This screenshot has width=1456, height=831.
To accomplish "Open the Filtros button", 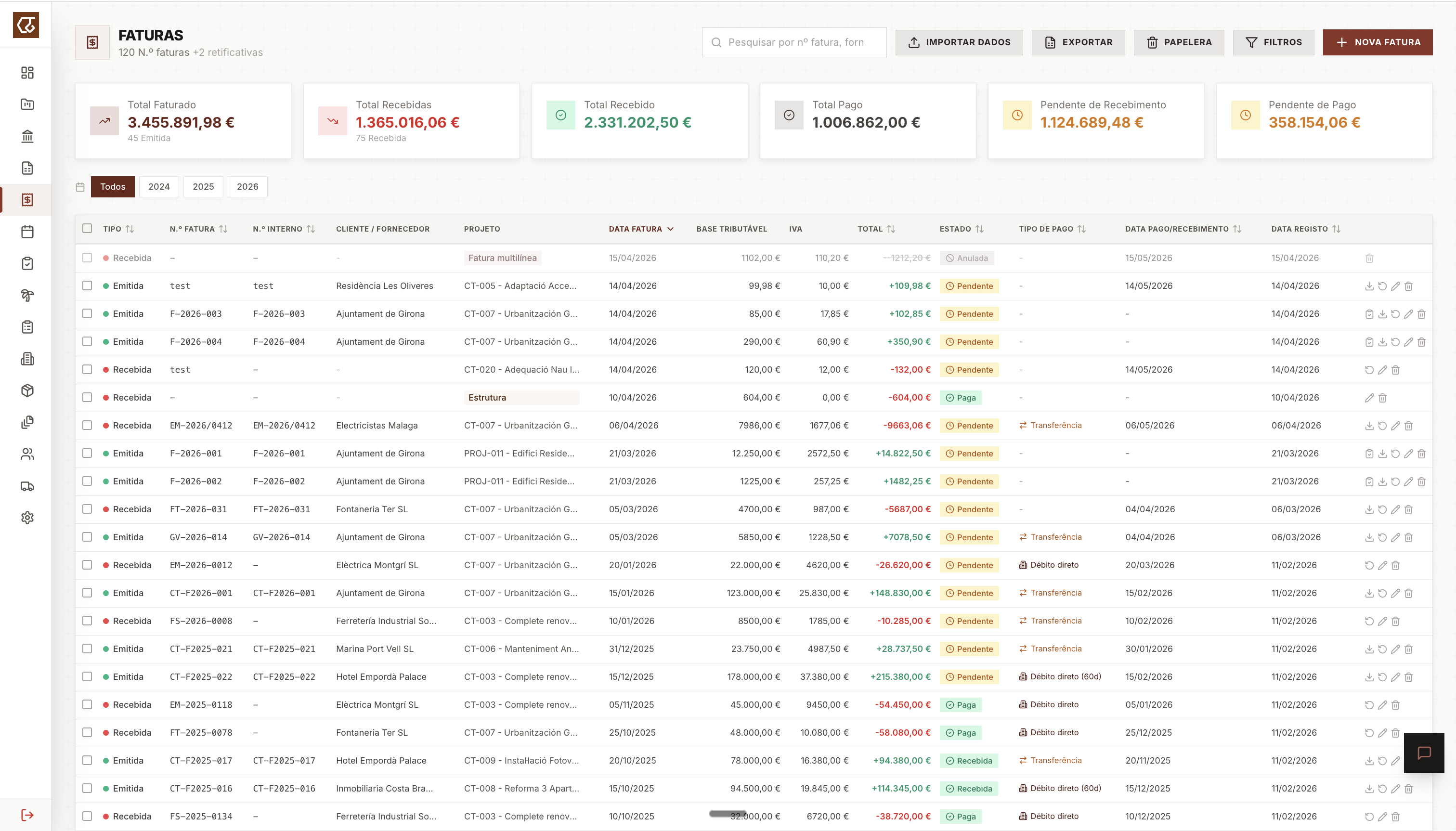I will [x=1274, y=42].
